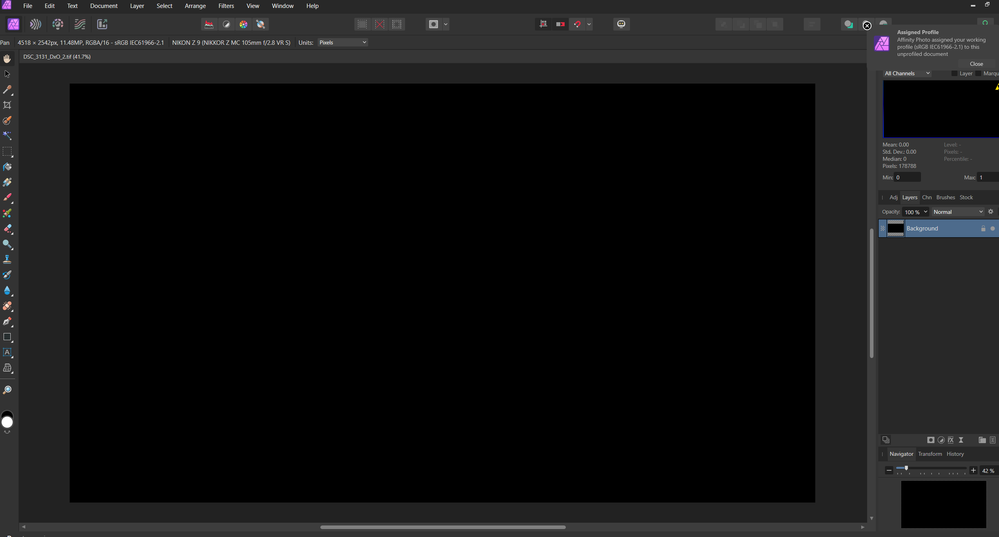Open the blend options gear icon
Screen dimensions: 999x537
click(990, 211)
